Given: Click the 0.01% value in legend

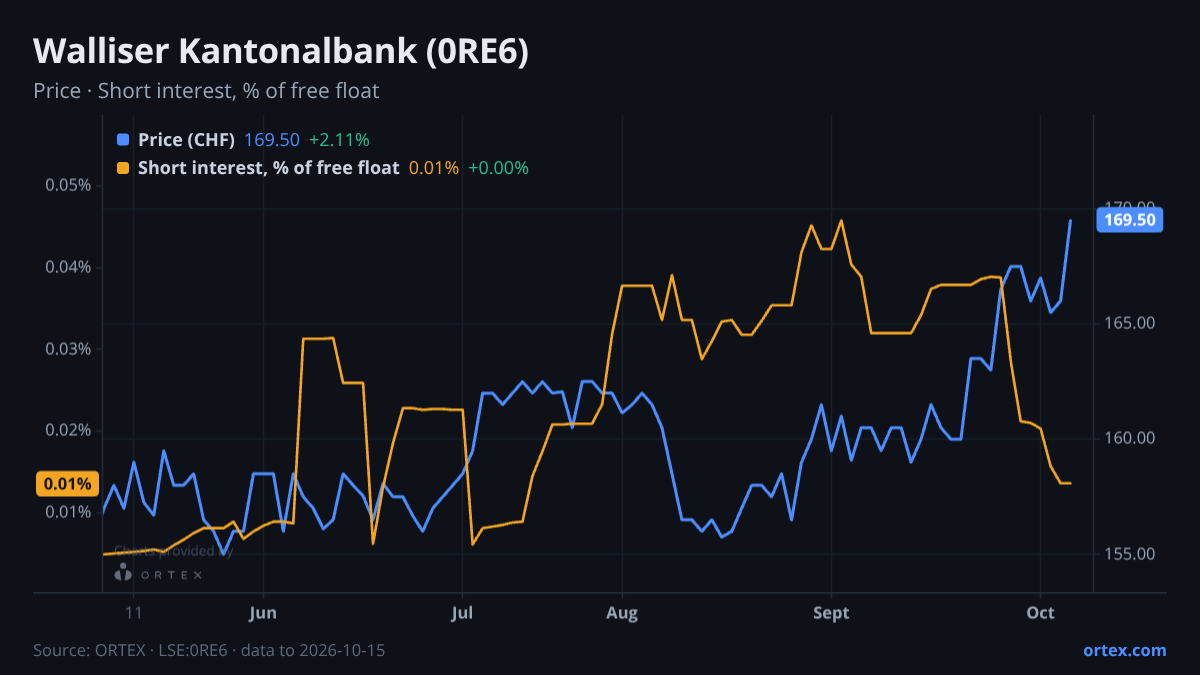Looking at the screenshot, I should [x=434, y=168].
